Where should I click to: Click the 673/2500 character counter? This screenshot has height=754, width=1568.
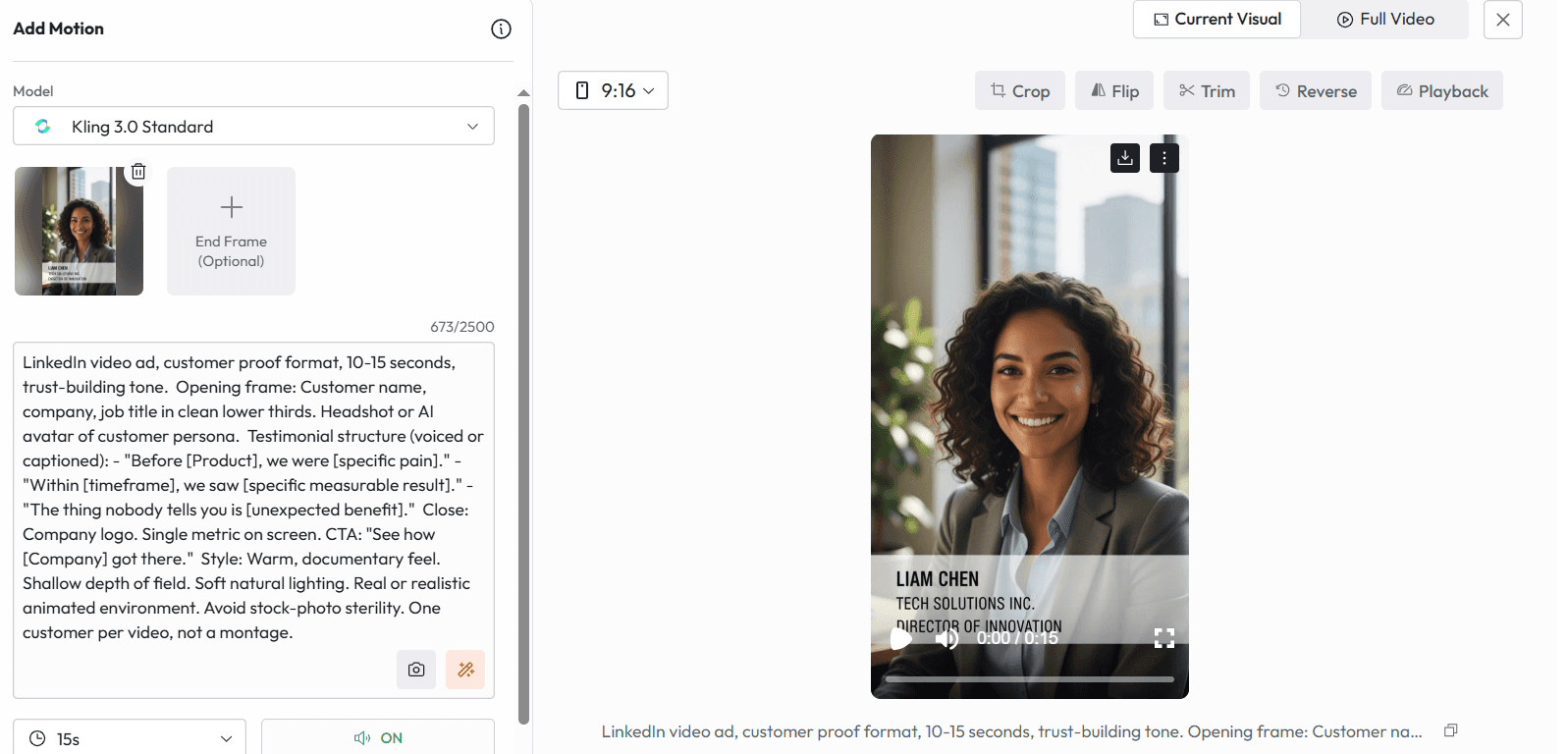coord(462,327)
